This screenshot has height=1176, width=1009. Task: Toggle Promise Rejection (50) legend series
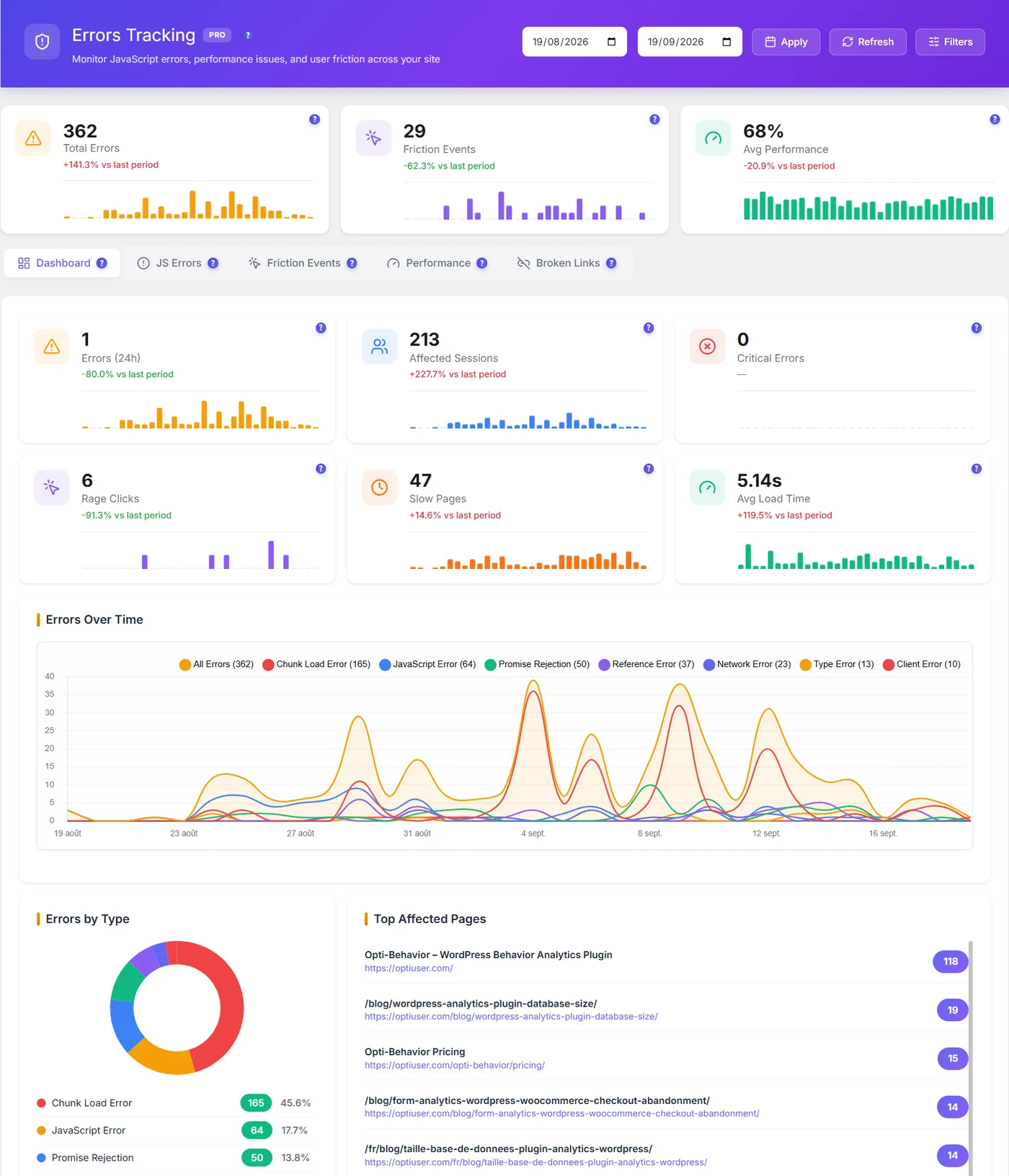click(537, 664)
